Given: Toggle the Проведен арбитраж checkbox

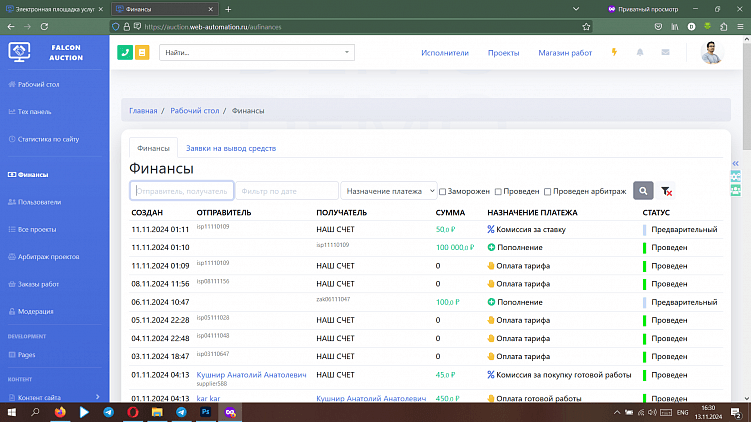Looking at the screenshot, I should pos(547,191).
